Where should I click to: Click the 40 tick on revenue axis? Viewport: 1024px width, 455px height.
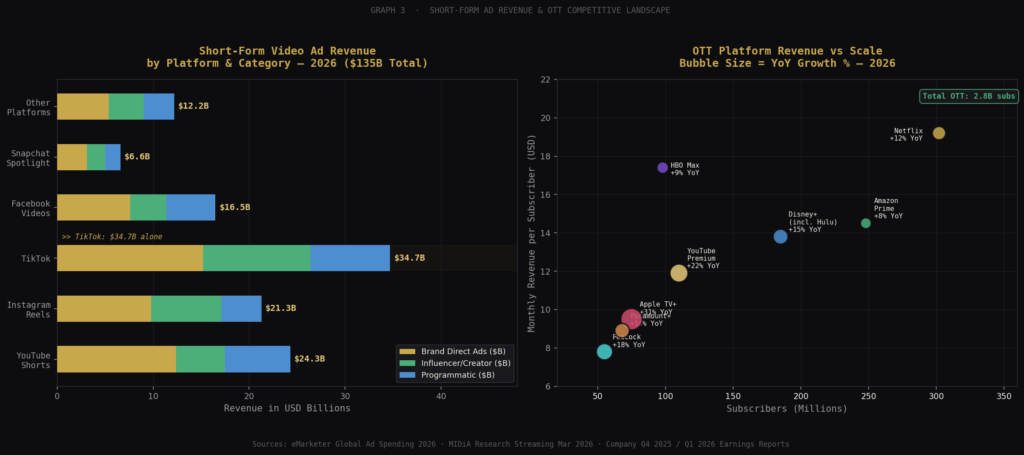point(441,396)
